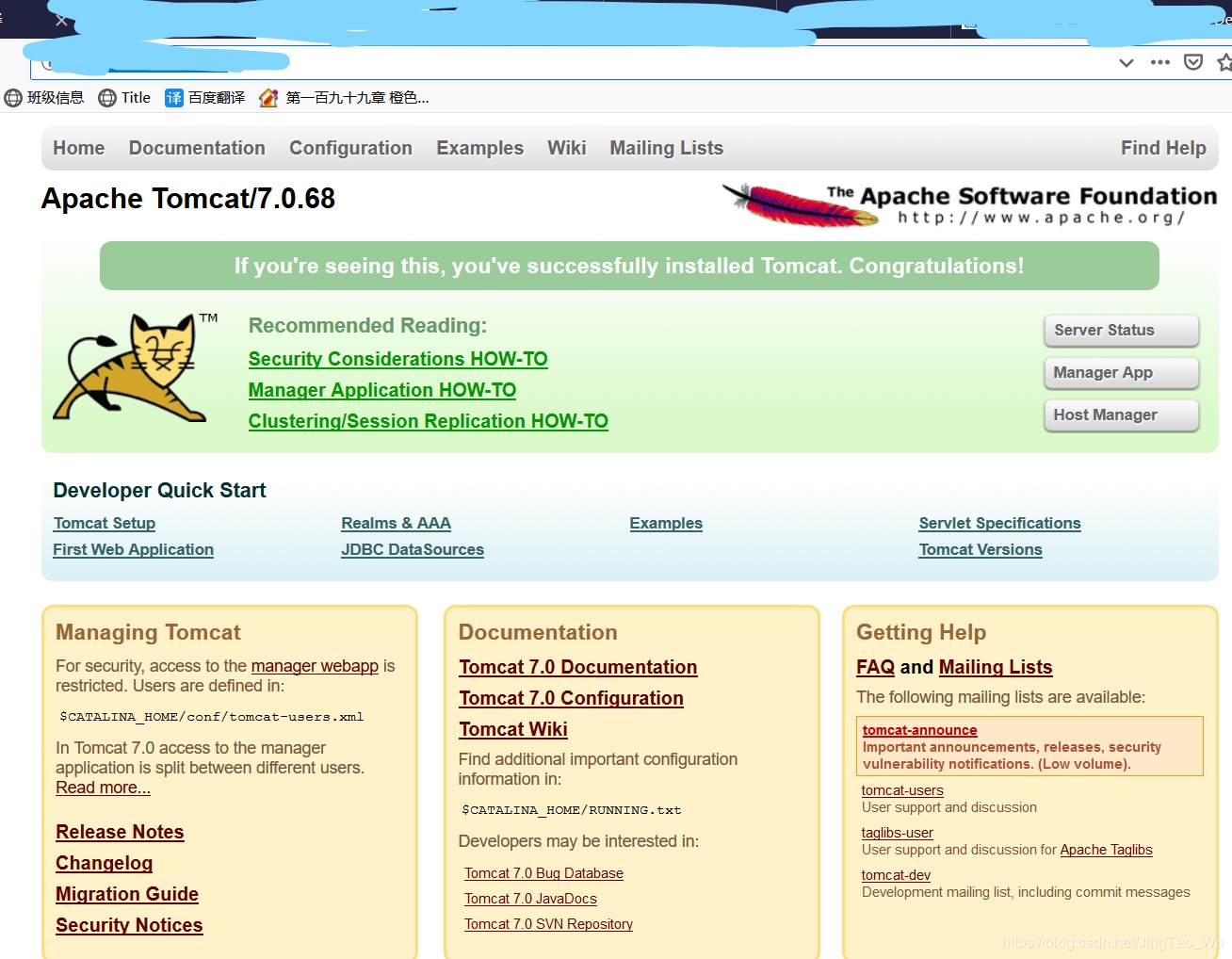This screenshot has width=1232, height=959.
Task: Open the tomcat-dev mailing list link
Action: pos(896,875)
